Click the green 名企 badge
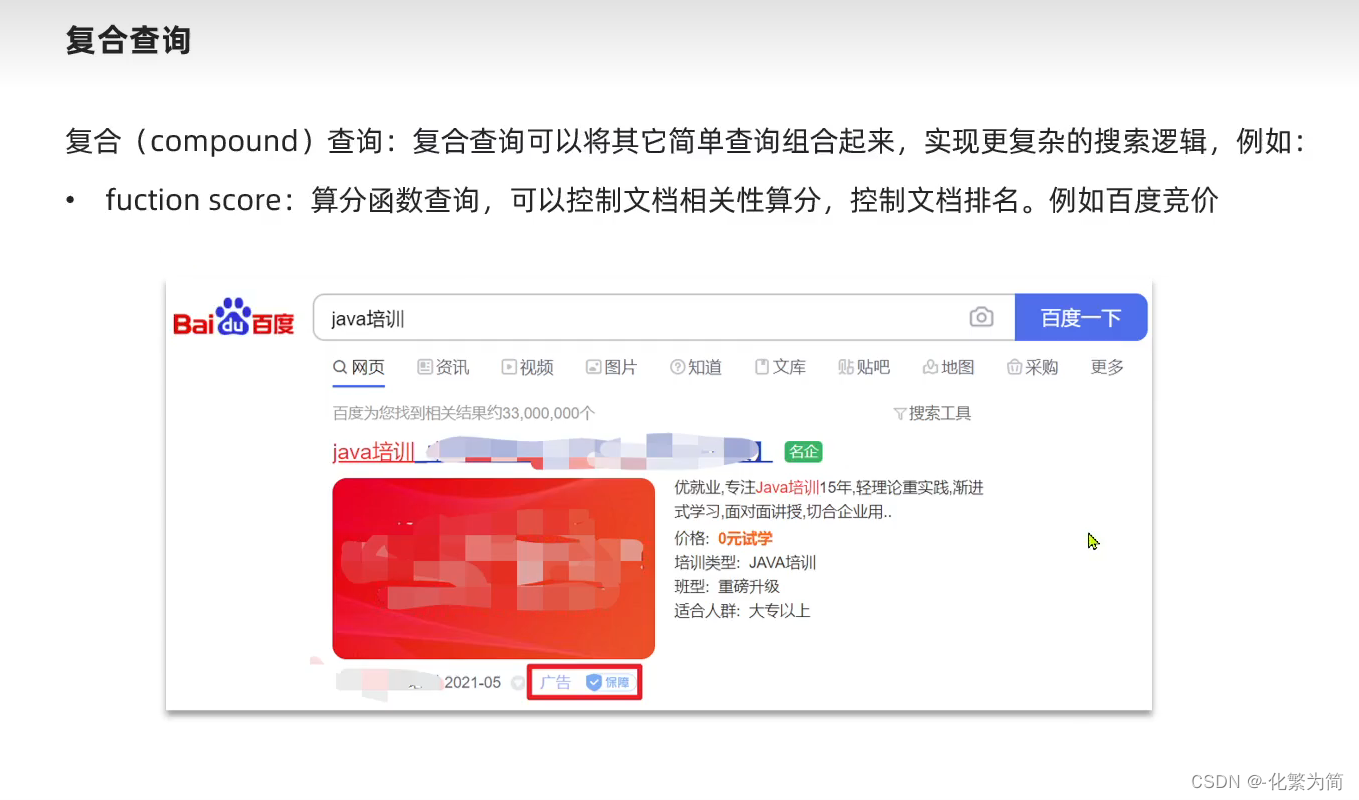Viewport: 1359px width, 800px height. click(x=803, y=452)
